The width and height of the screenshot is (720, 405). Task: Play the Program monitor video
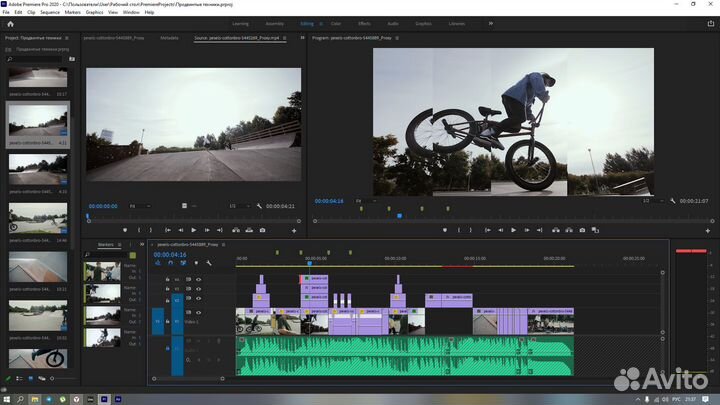(x=513, y=230)
